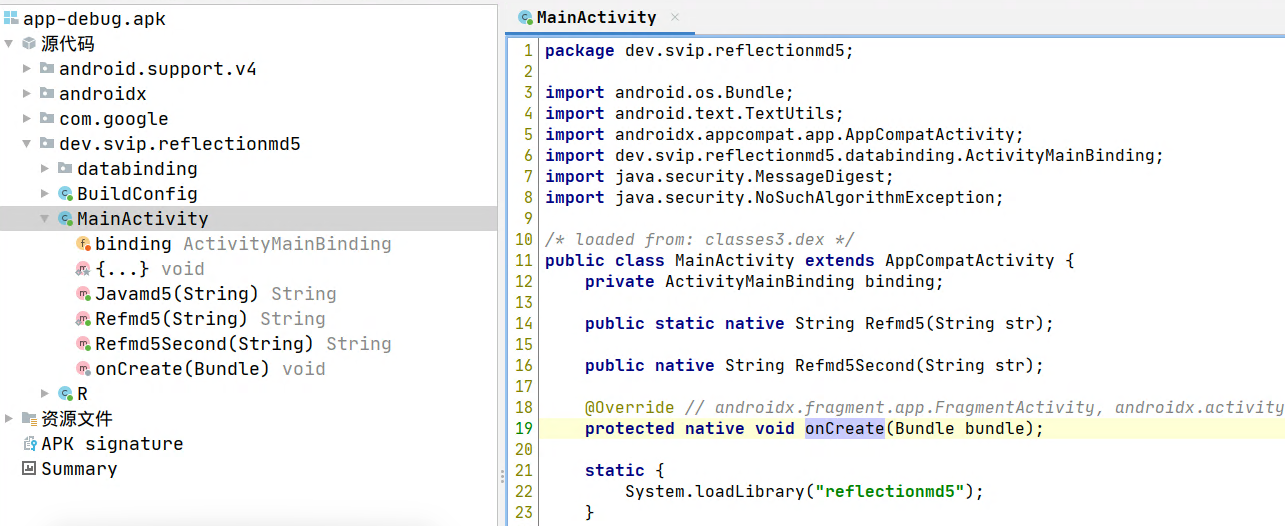The width and height of the screenshot is (1285, 526).
Task: Click line number 11 in gutter
Action: click(525, 260)
